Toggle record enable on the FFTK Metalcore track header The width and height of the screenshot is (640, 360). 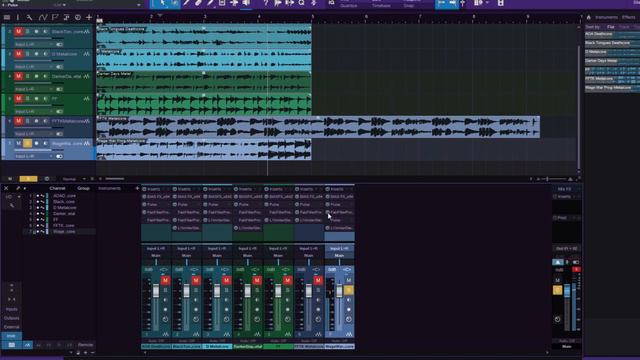pyautogui.click(x=36, y=121)
